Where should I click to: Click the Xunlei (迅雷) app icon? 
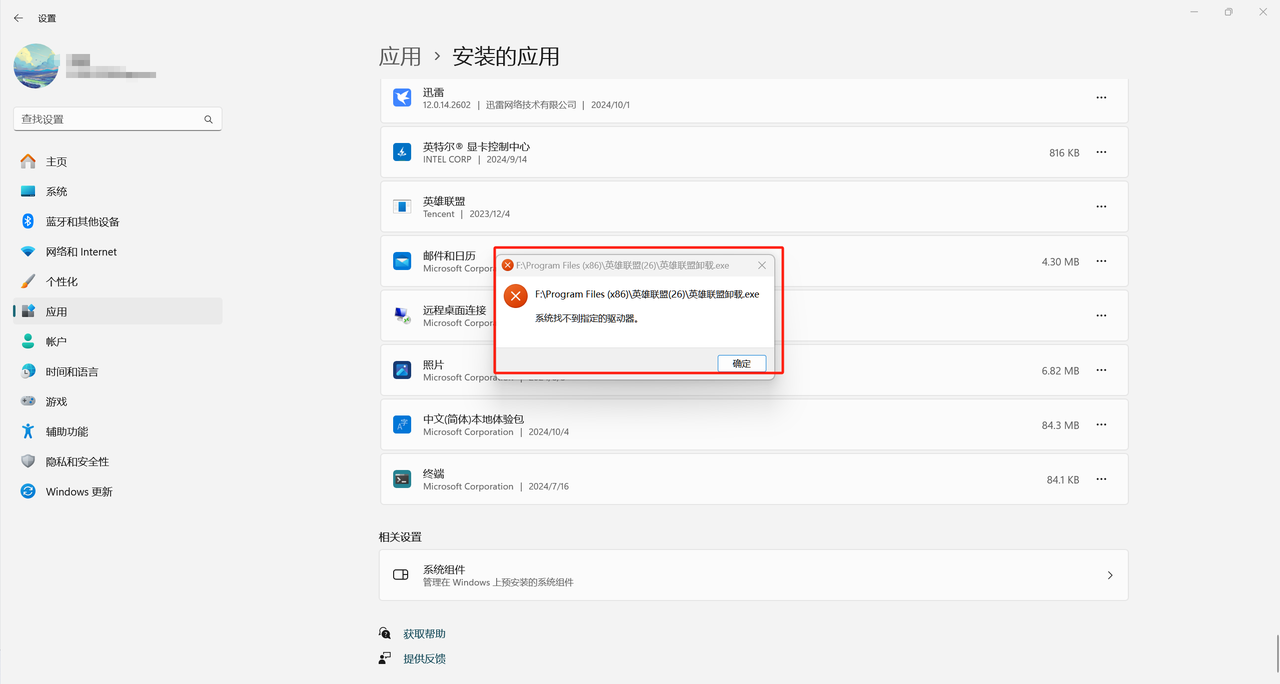point(402,98)
